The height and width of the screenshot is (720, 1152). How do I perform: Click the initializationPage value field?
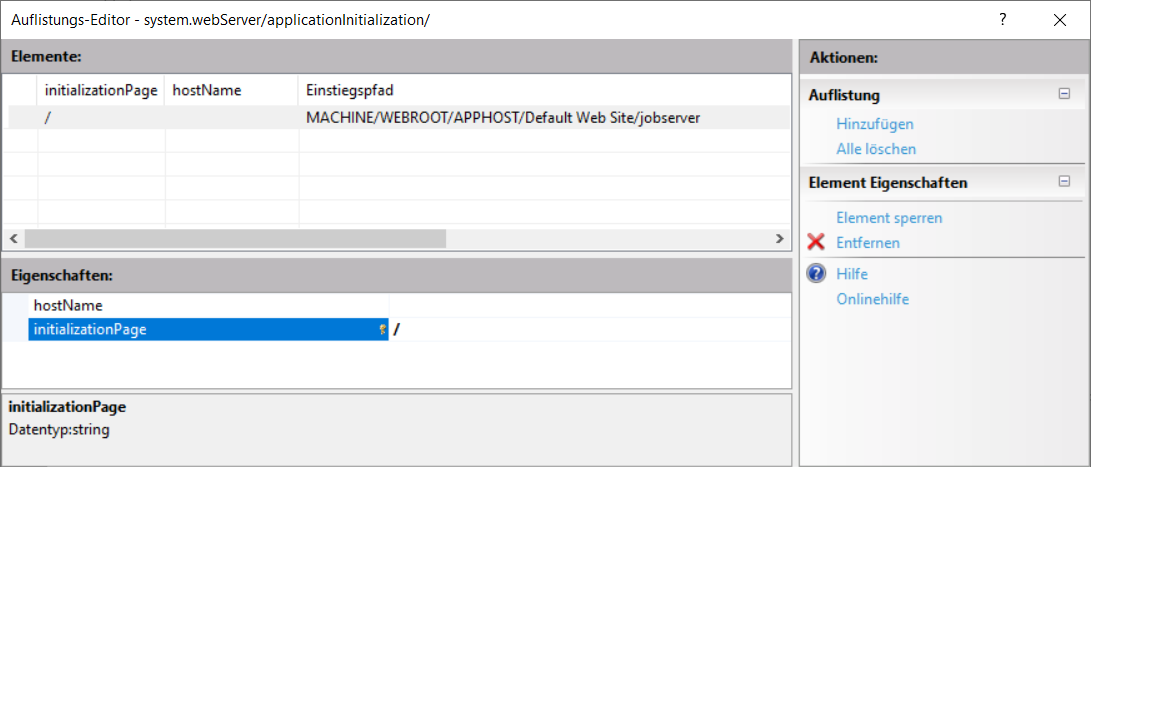[590, 330]
